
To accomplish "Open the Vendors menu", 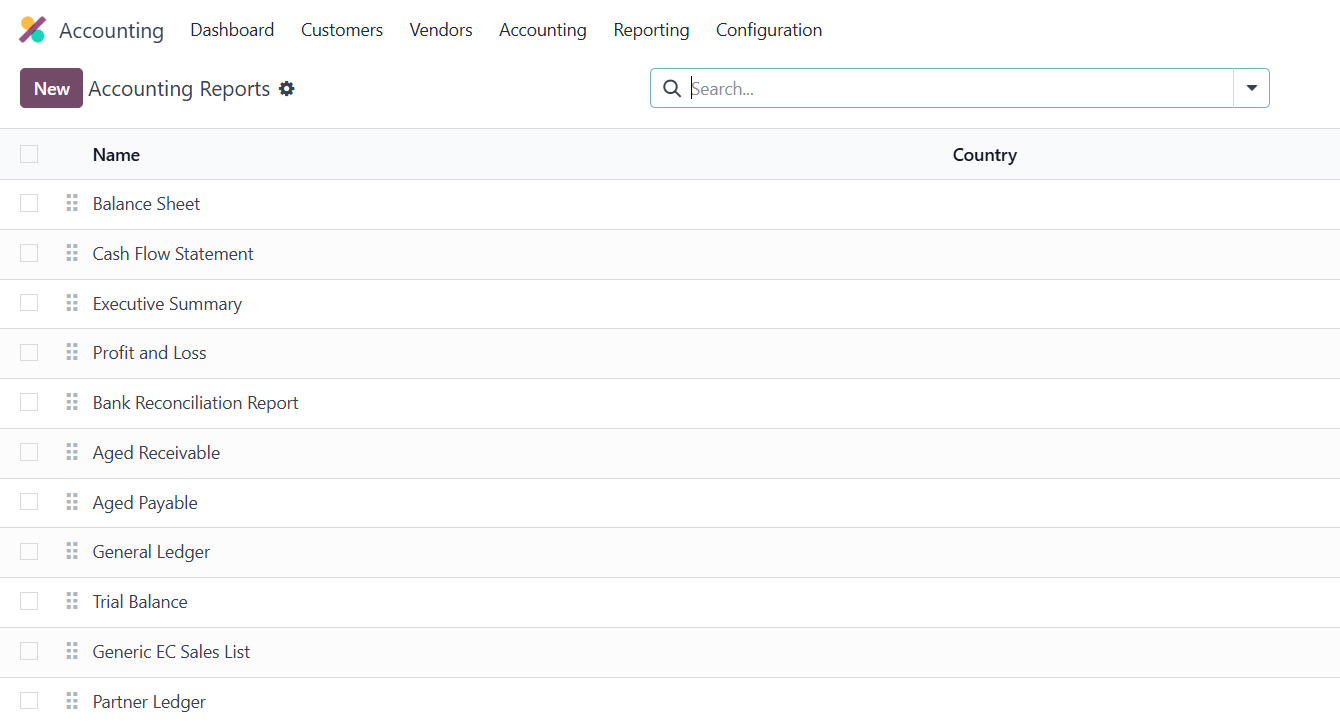I will 441,30.
